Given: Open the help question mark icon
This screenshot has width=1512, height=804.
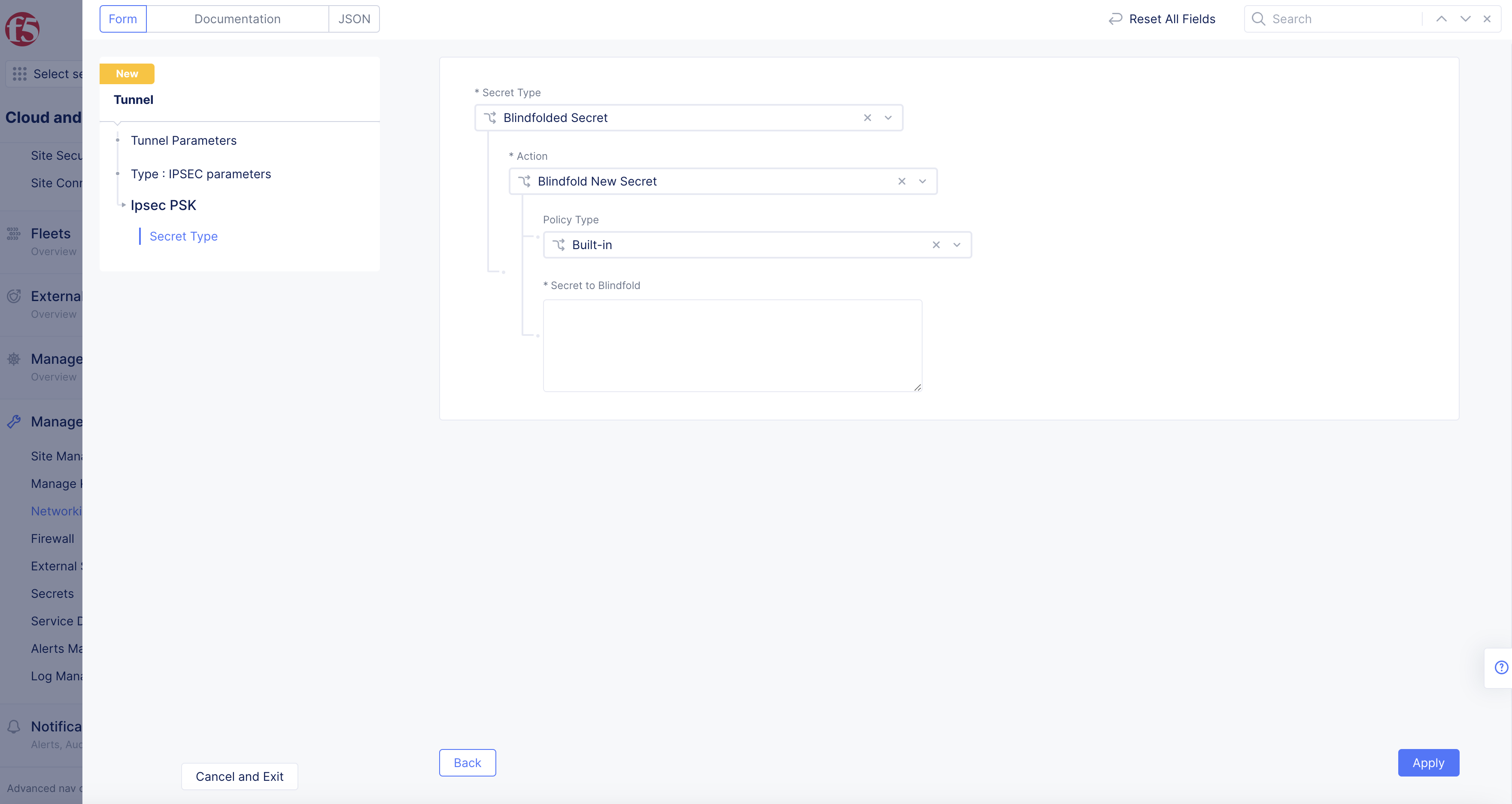Looking at the screenshot, I should (1501, 667).
